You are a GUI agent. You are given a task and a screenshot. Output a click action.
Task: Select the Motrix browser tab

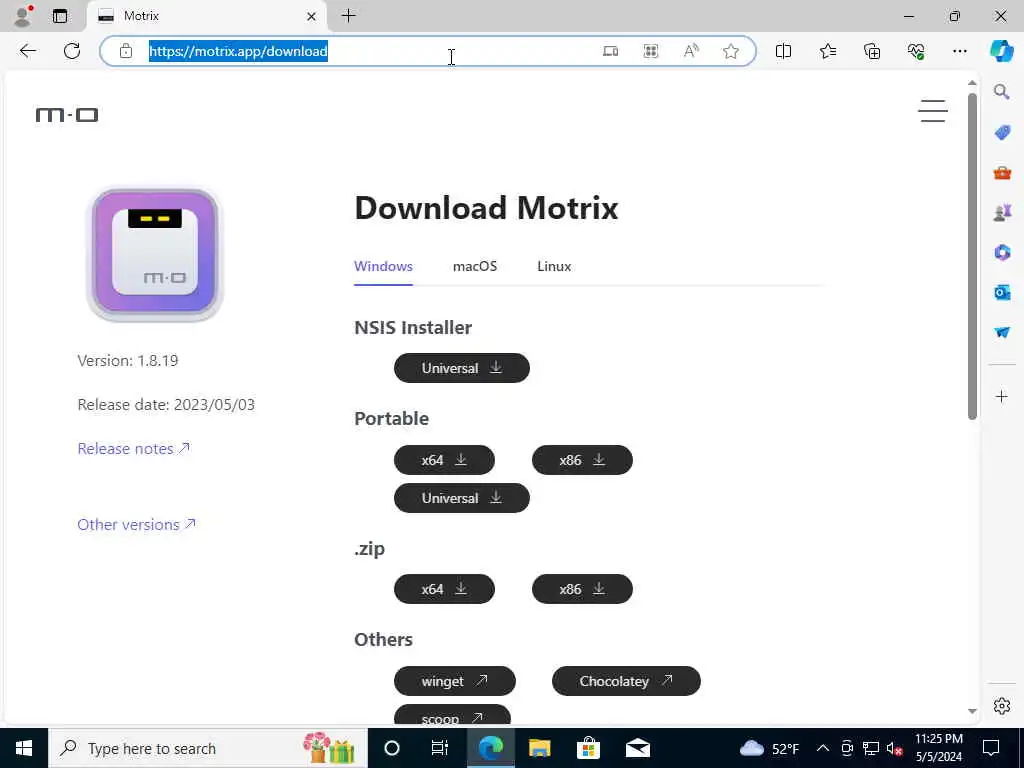207,16
